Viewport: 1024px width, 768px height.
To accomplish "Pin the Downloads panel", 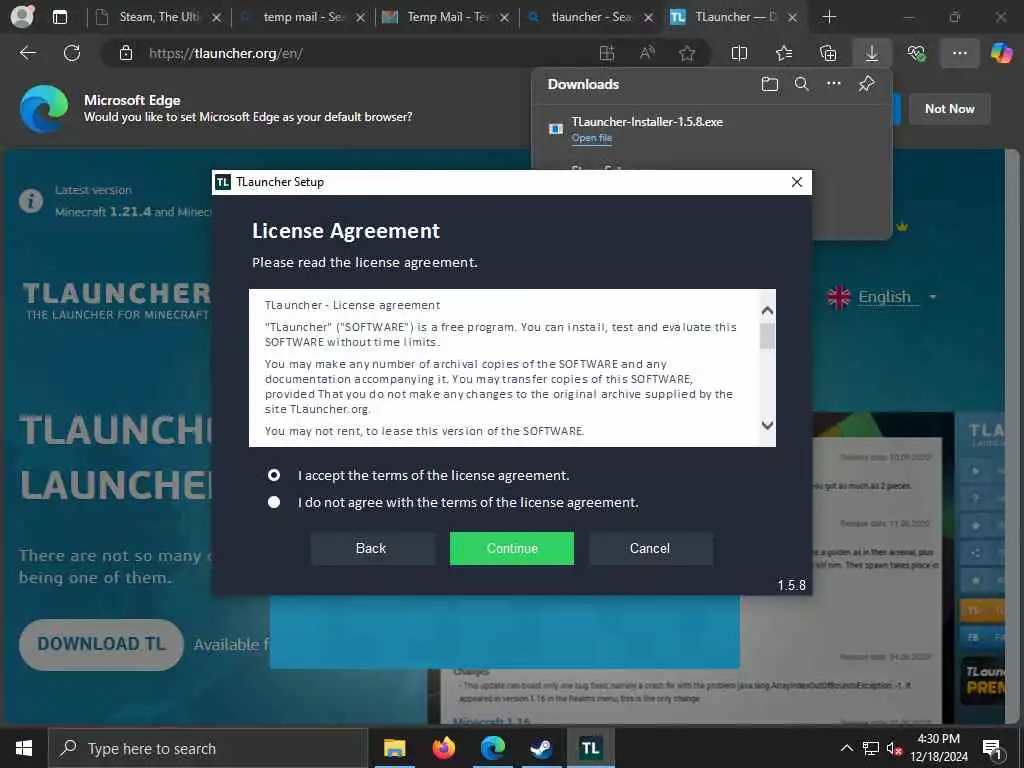I will click(867, 84).
